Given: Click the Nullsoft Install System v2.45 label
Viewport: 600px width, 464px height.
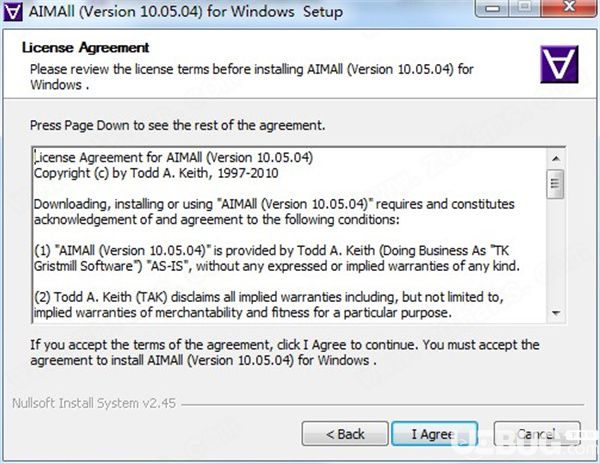Looking at the screenshot, I should 94,403.
